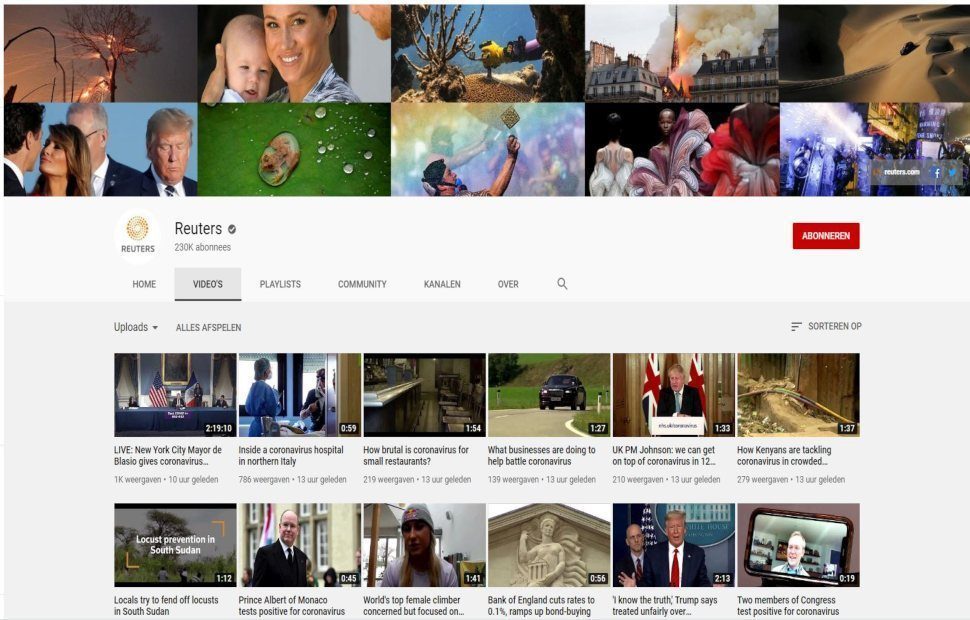Image resolution: width=970 pixels, height=620 pixels.
Task: Open the channel search magnifier icon
Action: click(x=562, y=284)
